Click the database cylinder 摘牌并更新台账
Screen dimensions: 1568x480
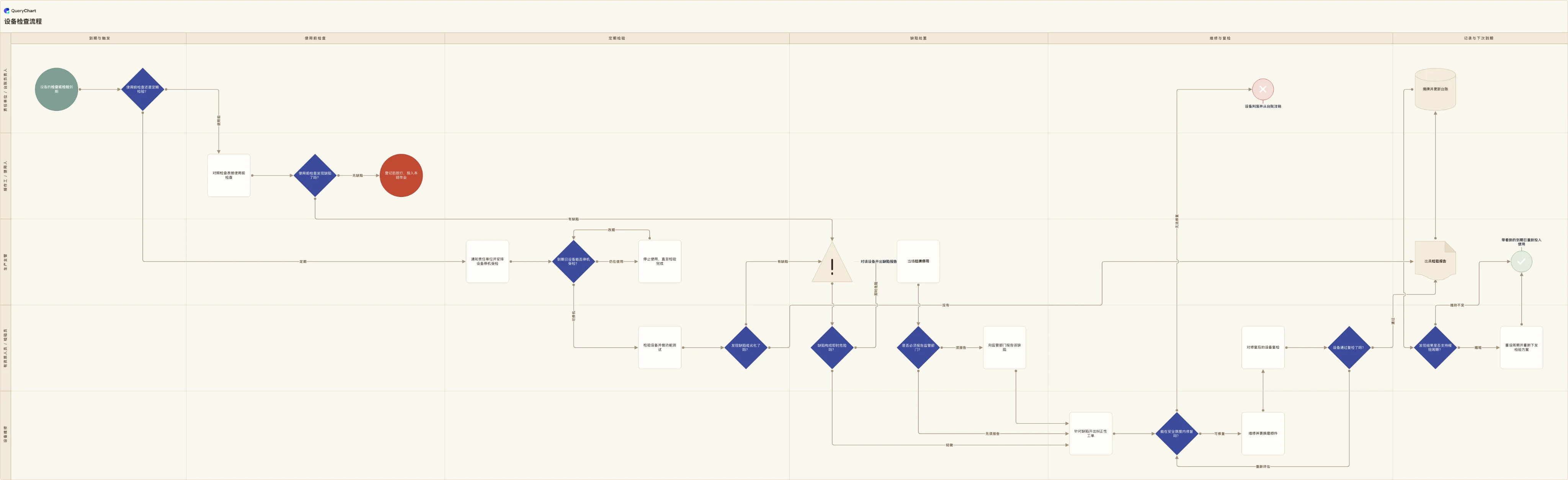coord(1435,89)
